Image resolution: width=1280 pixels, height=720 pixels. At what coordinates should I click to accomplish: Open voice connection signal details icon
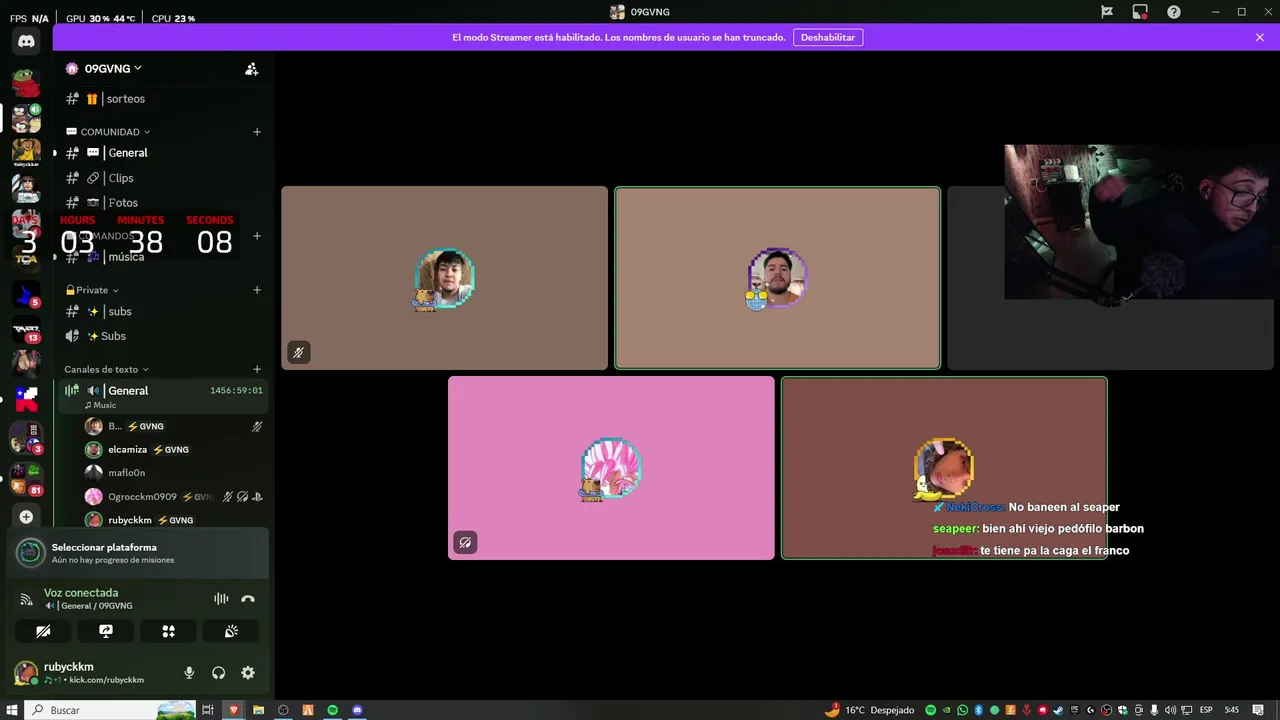(x=27, y=599)
